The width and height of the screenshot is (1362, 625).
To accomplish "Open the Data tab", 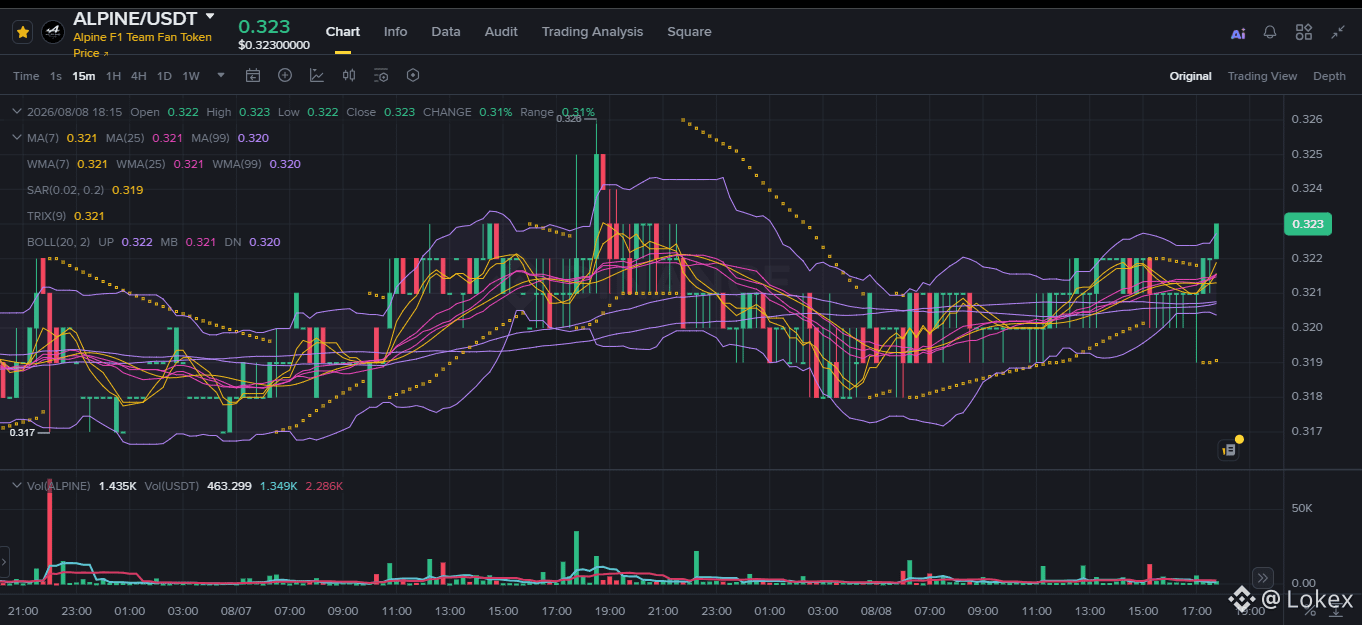I will point(446,32).
